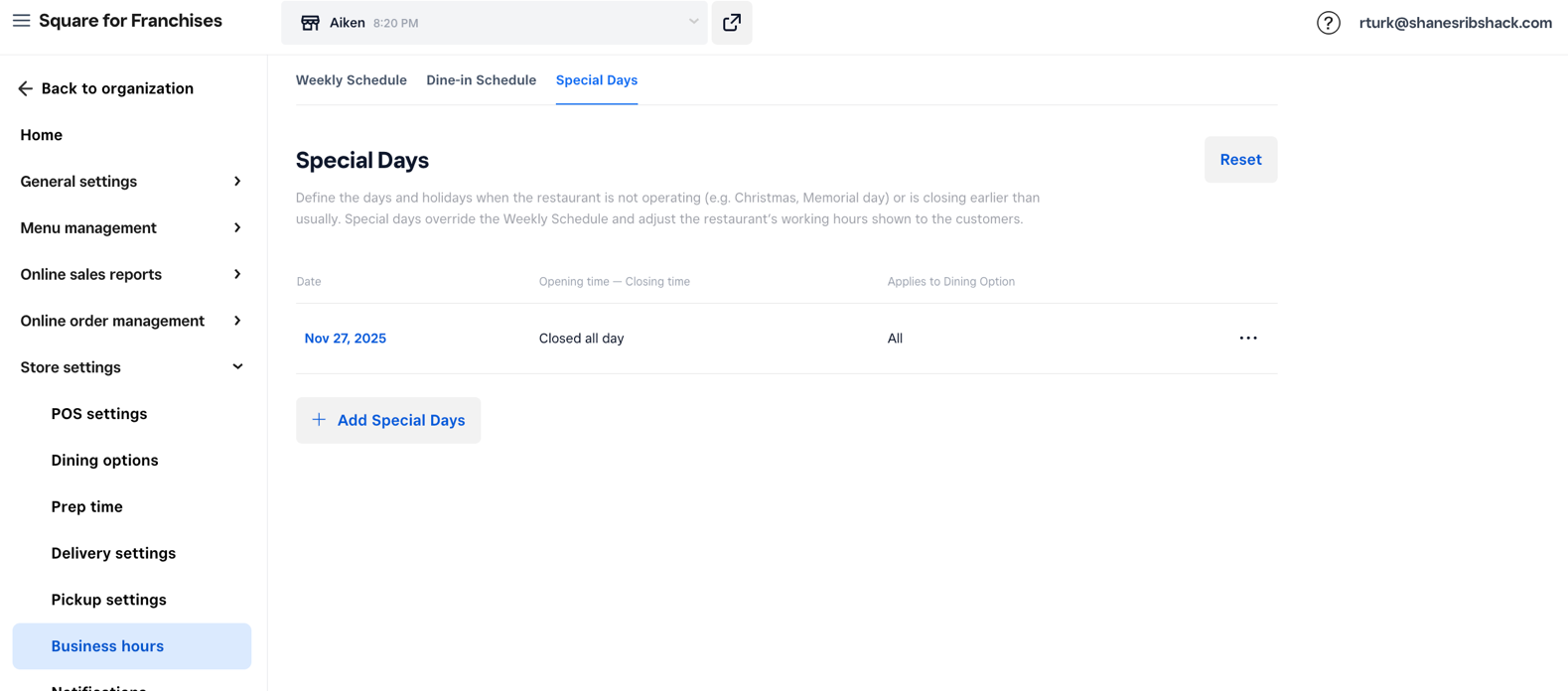Click the Back to organization arrow
This screenshot has width=1568, height=691.
(x=25, y=88)
